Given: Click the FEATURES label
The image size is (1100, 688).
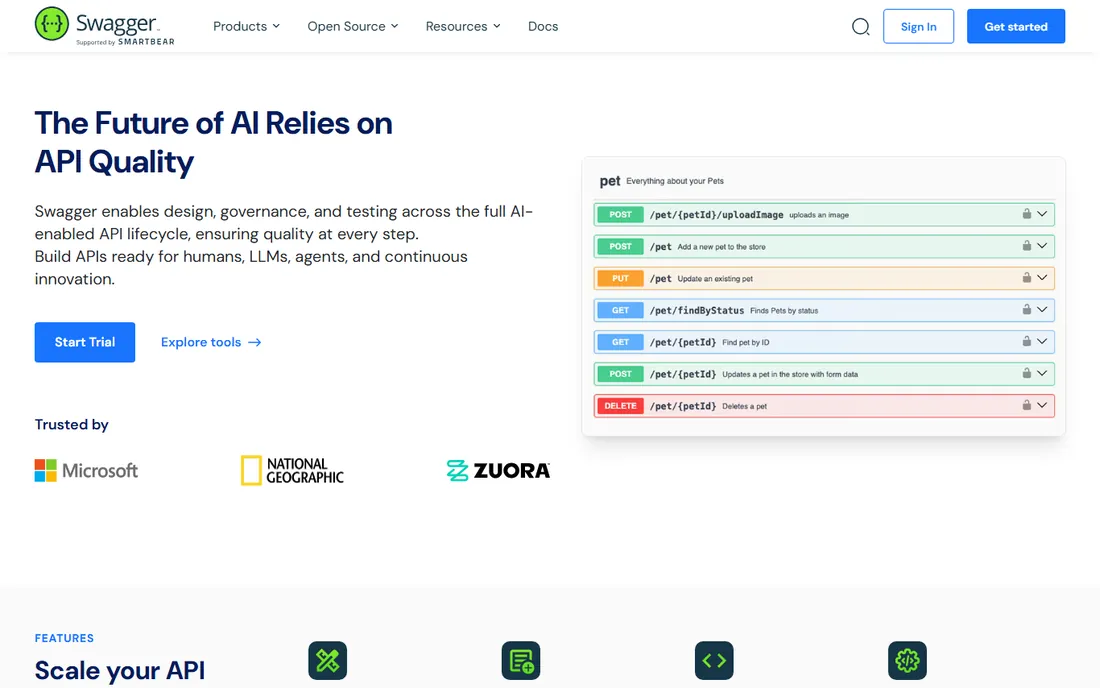Looking at the screenshot, I should (x=64, y=638).
